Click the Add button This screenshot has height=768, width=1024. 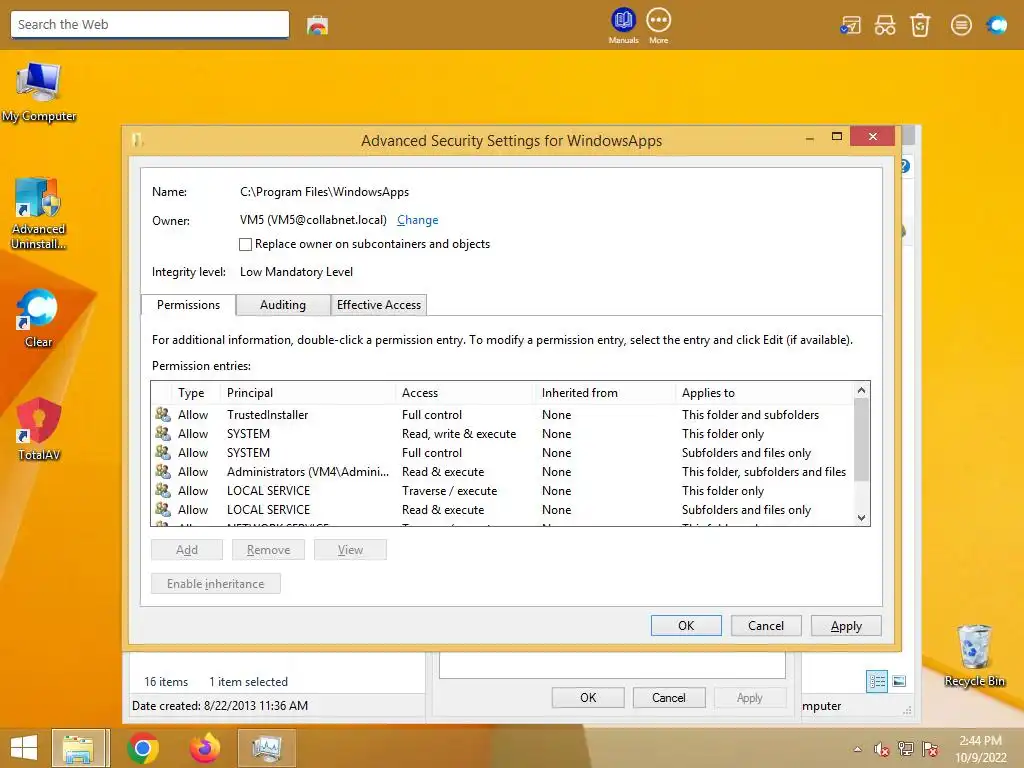coord(187,550)
